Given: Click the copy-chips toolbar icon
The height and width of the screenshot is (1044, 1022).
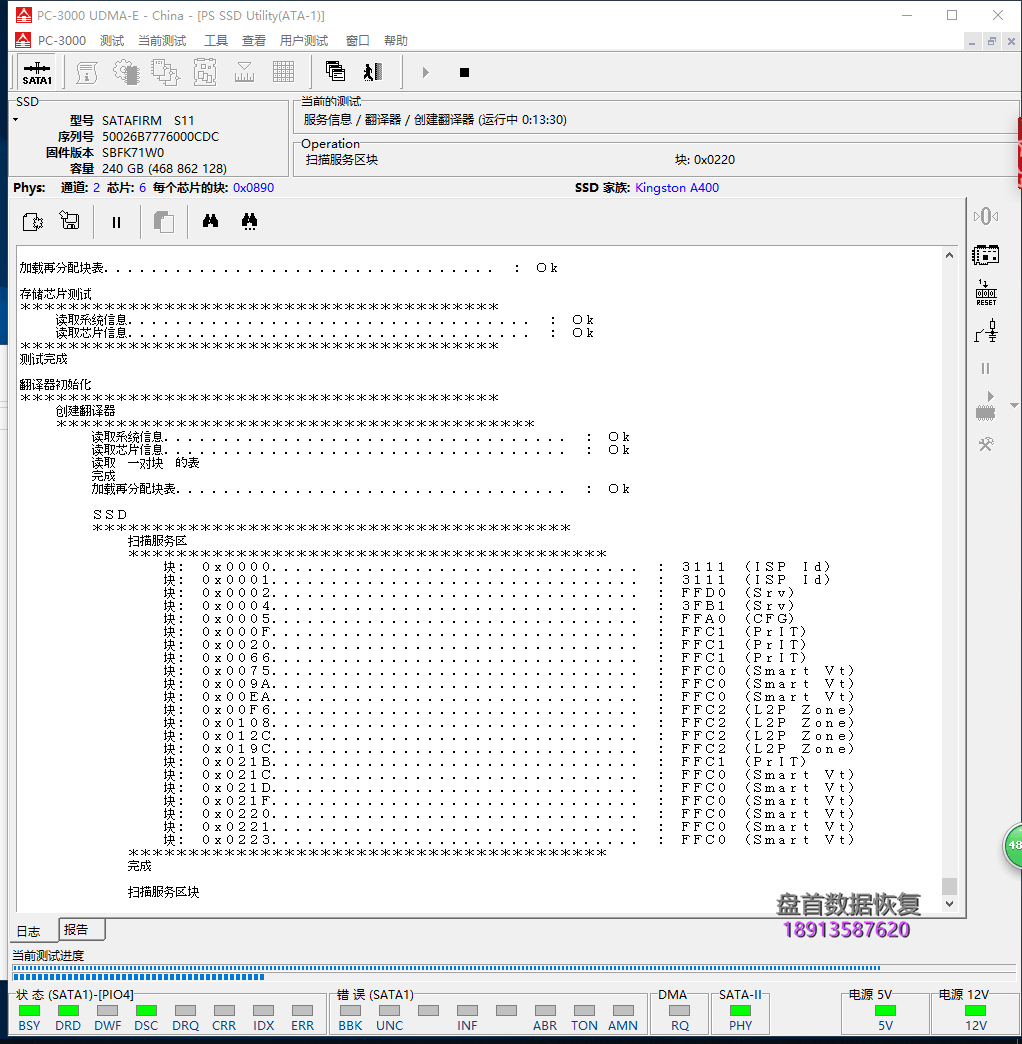Looking at the screenshot, I should (165, 72).
